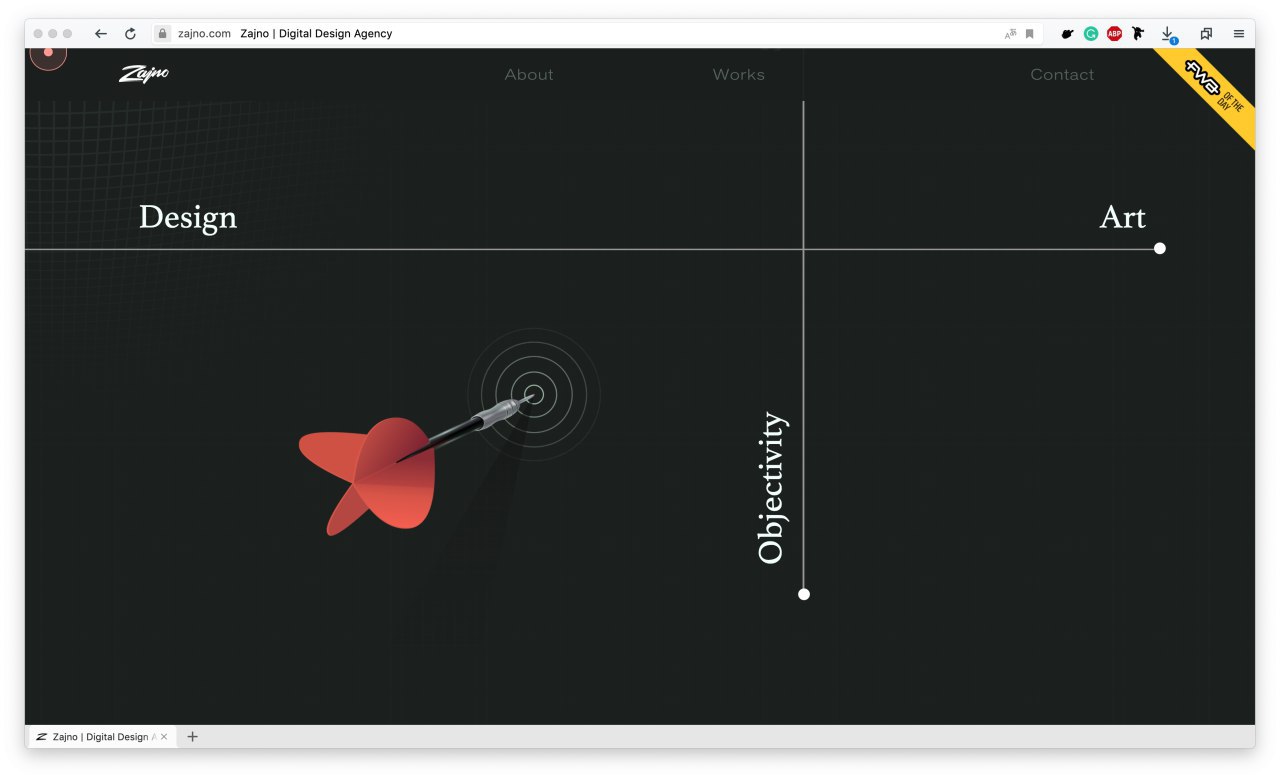Open the Works menu item
Image resolution: width=1280 pixels, height=779 pixels.
click(x=739, y=75)
